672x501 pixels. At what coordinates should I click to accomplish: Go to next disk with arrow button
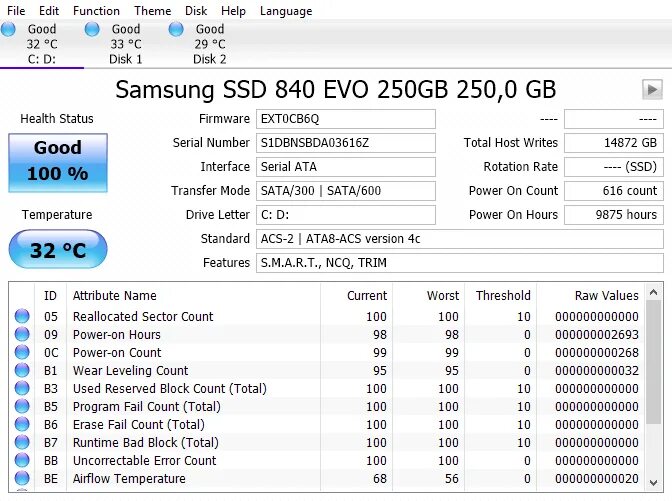pyautogui.click(x=652, y=90)
